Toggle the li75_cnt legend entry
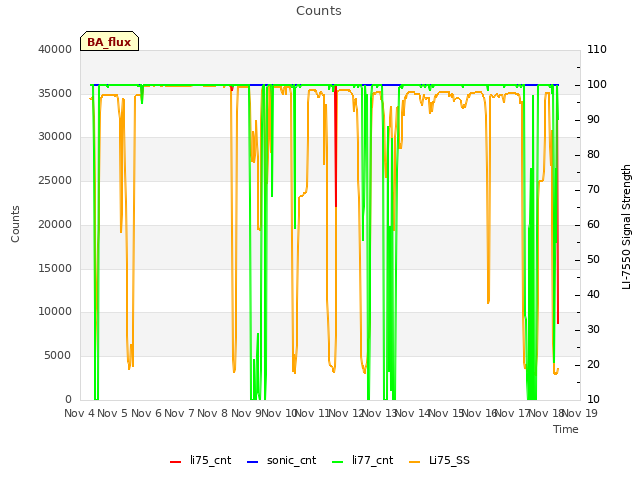 click(200, 460)
